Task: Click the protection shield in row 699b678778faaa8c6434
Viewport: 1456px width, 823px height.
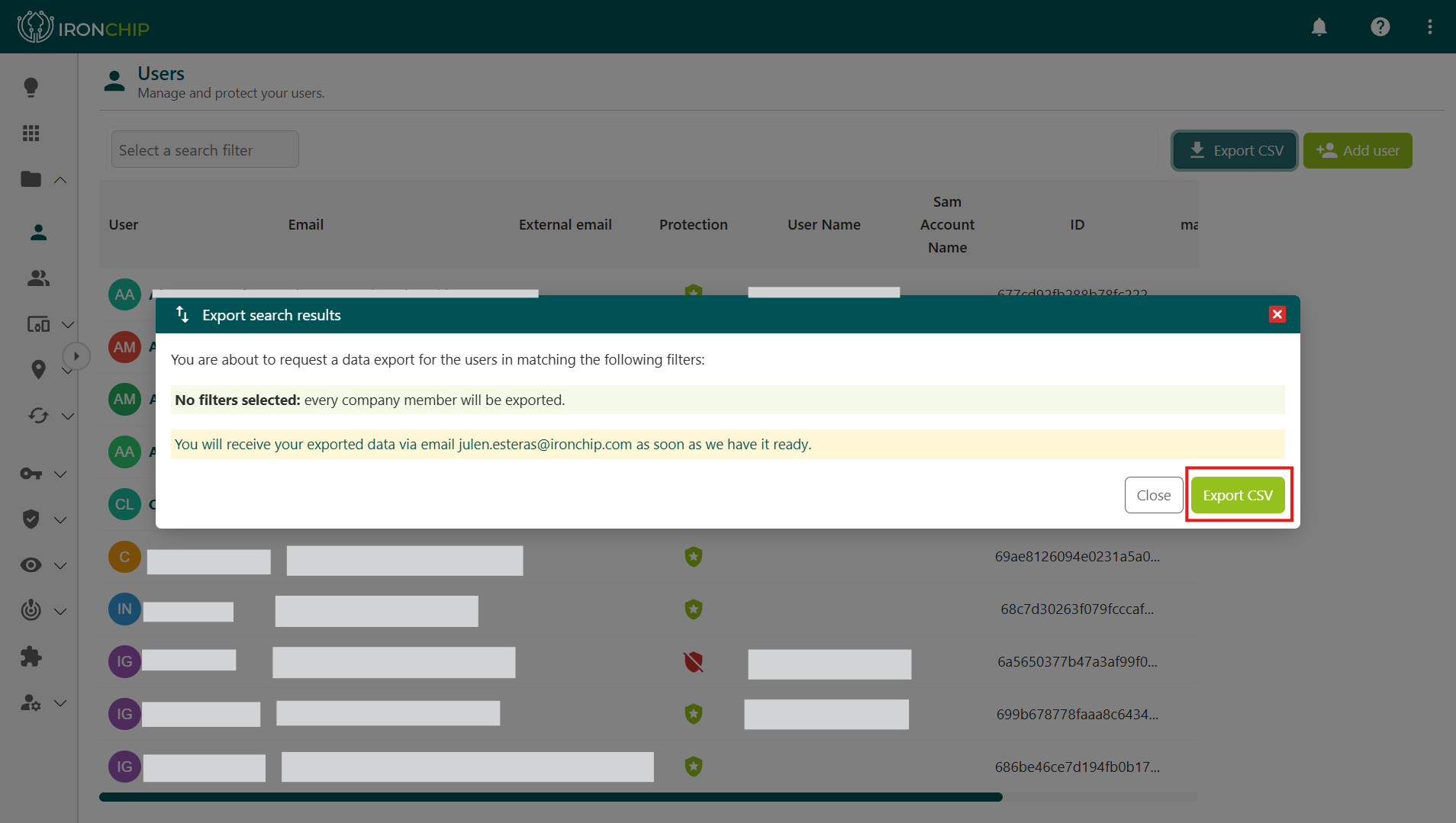Action: point(693,714)
